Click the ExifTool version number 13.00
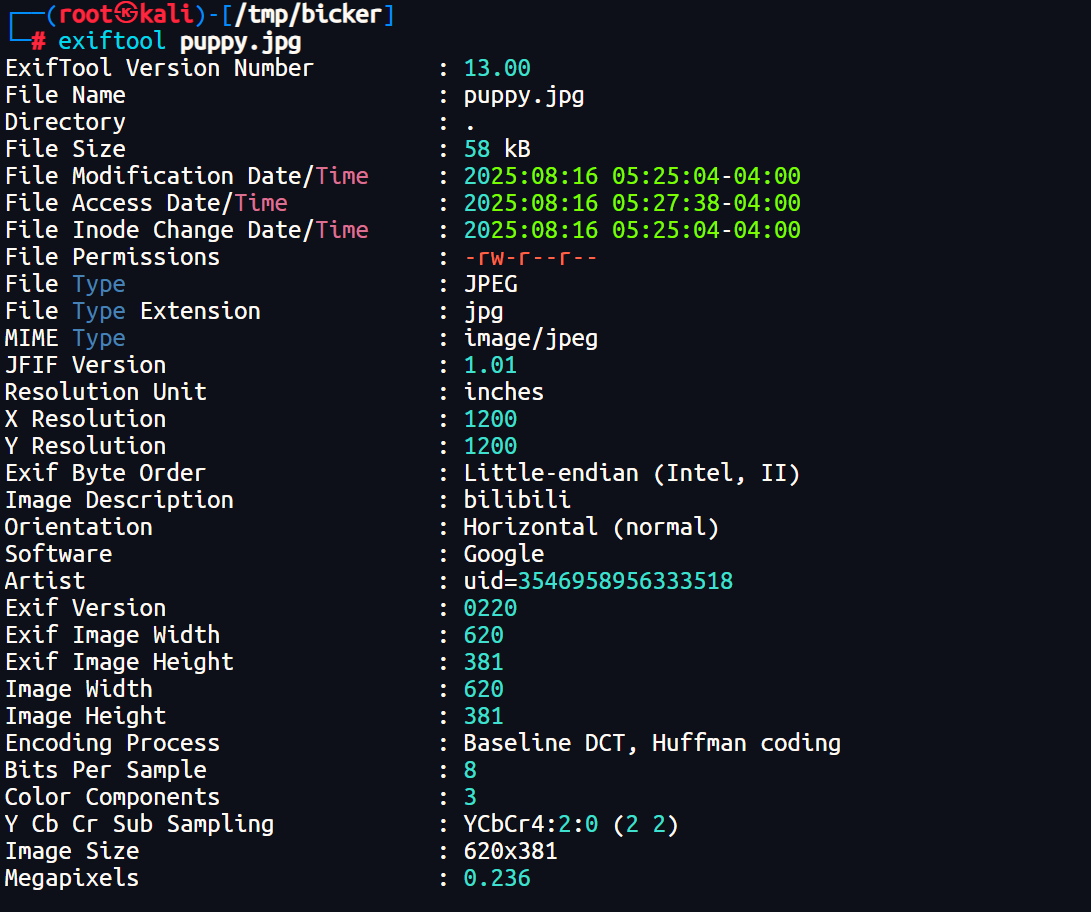Image resolution: width=1091 pixels, height=912 pixels. (497, 68)
